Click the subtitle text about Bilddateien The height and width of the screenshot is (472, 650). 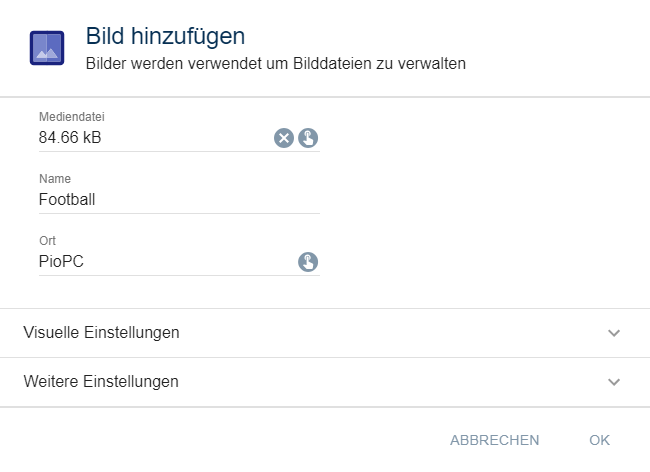coord(276,64)
